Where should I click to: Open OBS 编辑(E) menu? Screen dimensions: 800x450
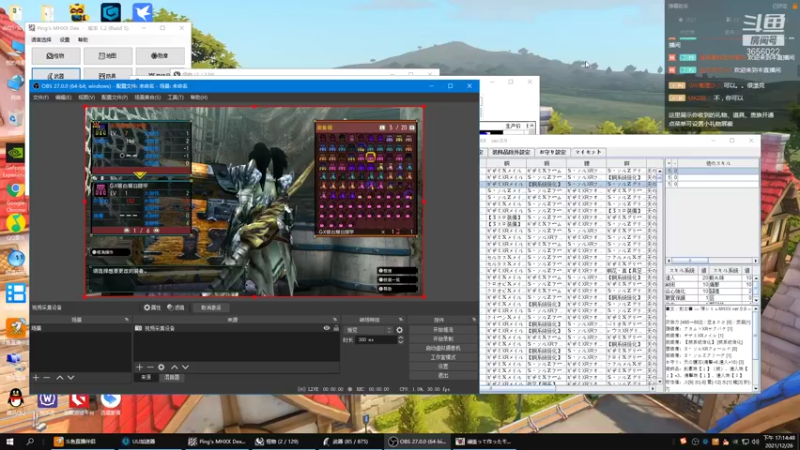click(63, 97)
